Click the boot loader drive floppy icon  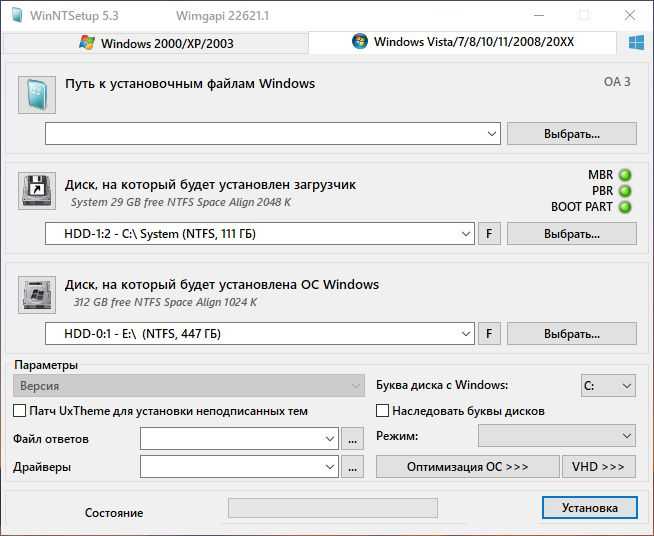tap(37, 191)
